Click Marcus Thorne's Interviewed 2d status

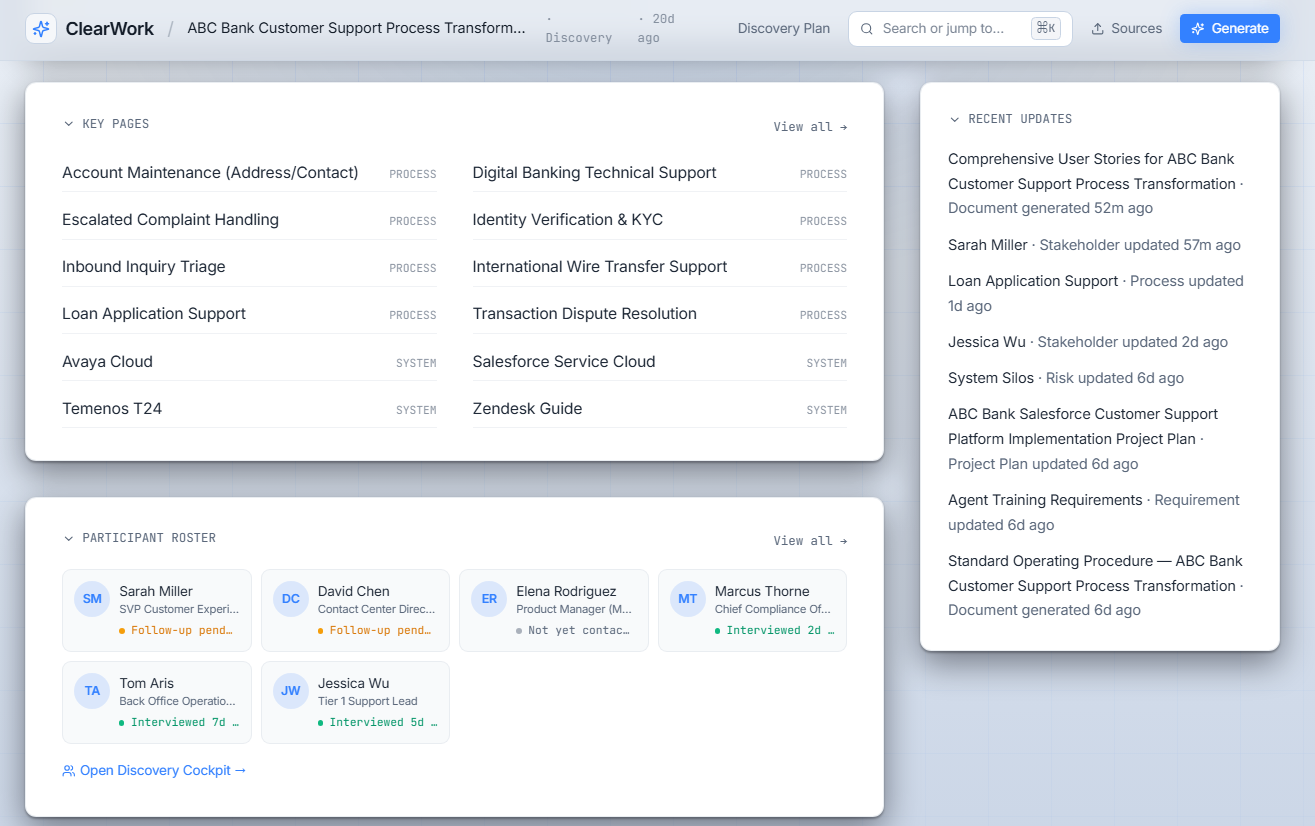pyautogui.click(x=775, y=631)
